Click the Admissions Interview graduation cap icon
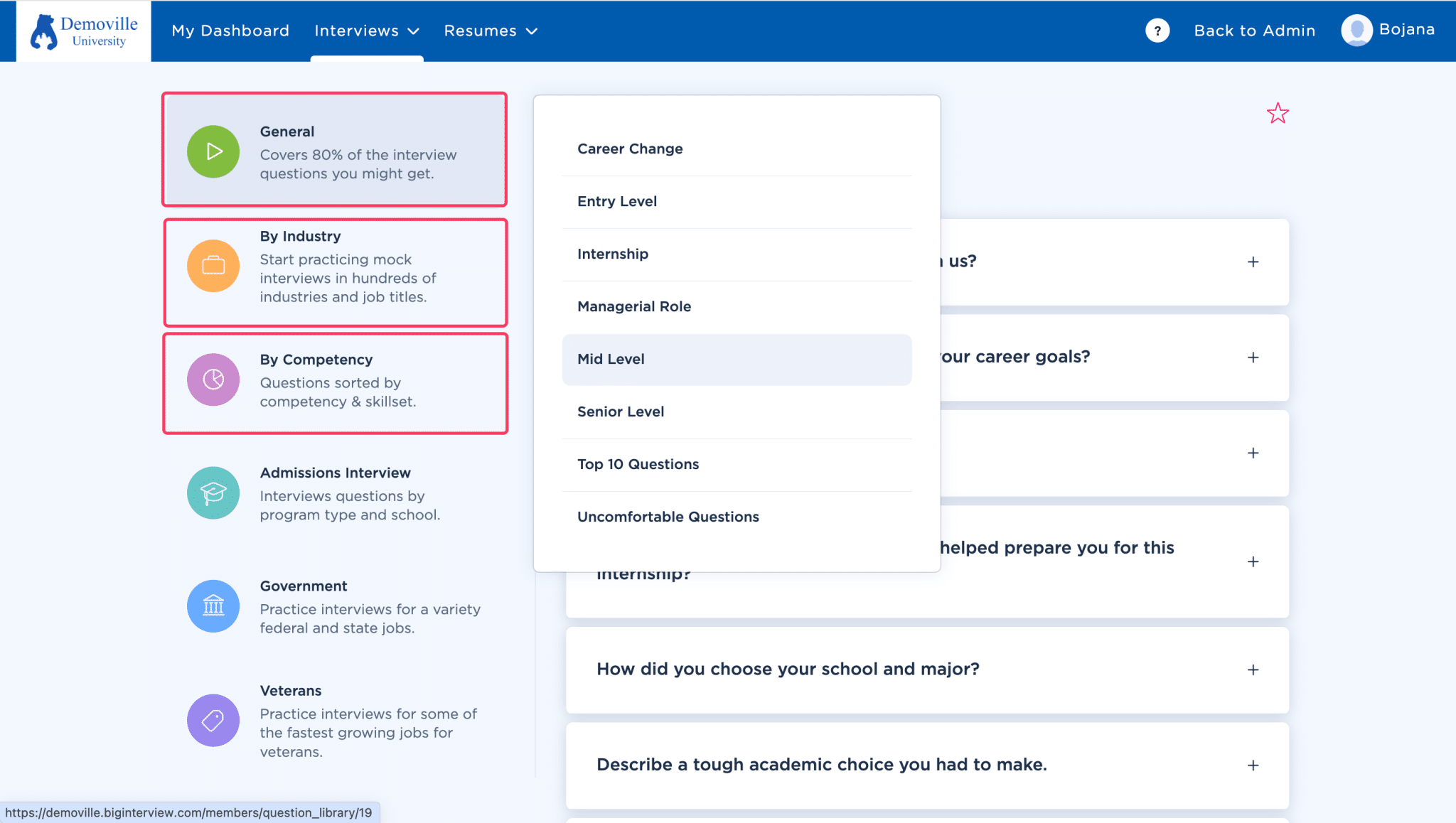This screenshot has width=1456, height=823. (213, 493)
